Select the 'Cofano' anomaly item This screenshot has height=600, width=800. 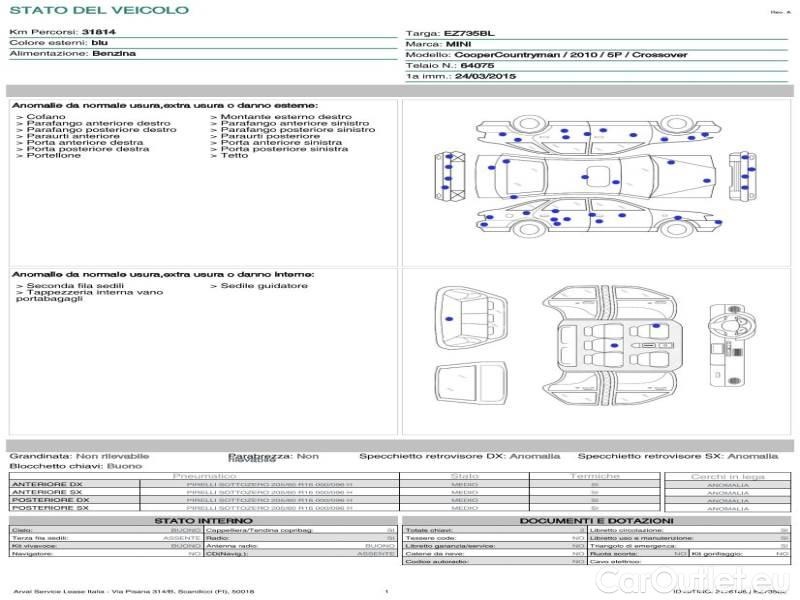tap(46, 117)
